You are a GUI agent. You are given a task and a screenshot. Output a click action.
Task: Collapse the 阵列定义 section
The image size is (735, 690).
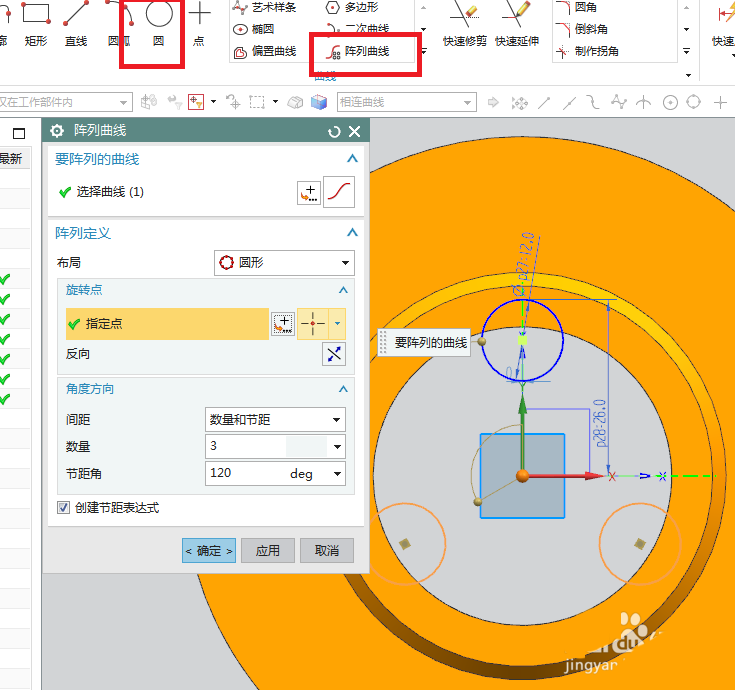[x=352, y=233]
